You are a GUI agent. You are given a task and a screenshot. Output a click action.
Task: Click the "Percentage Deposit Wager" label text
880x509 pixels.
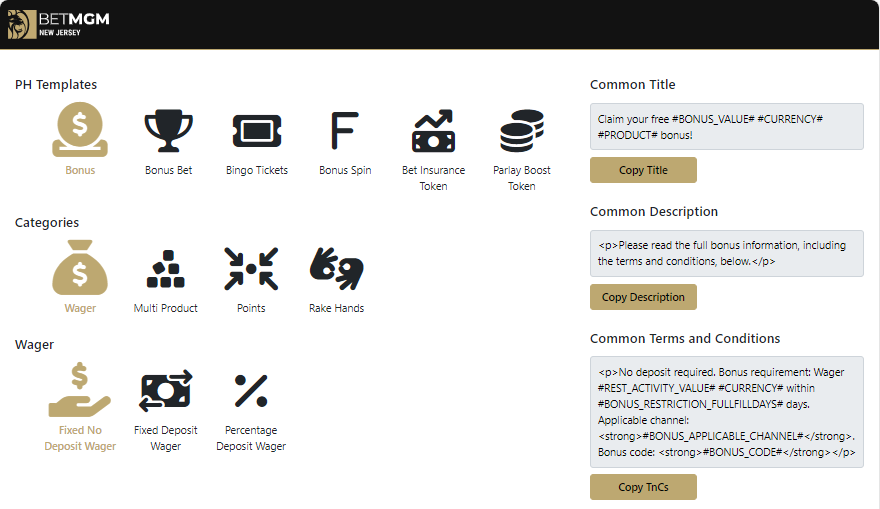pos(251,438)
